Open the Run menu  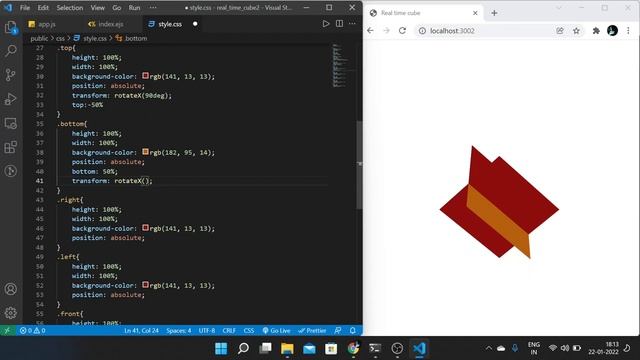[134, 8]
